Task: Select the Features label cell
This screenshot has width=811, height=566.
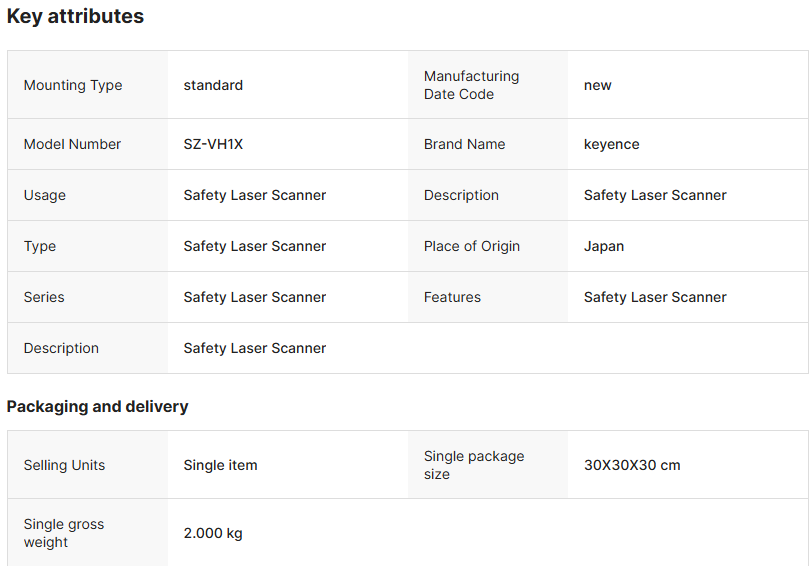Action: 452,297
